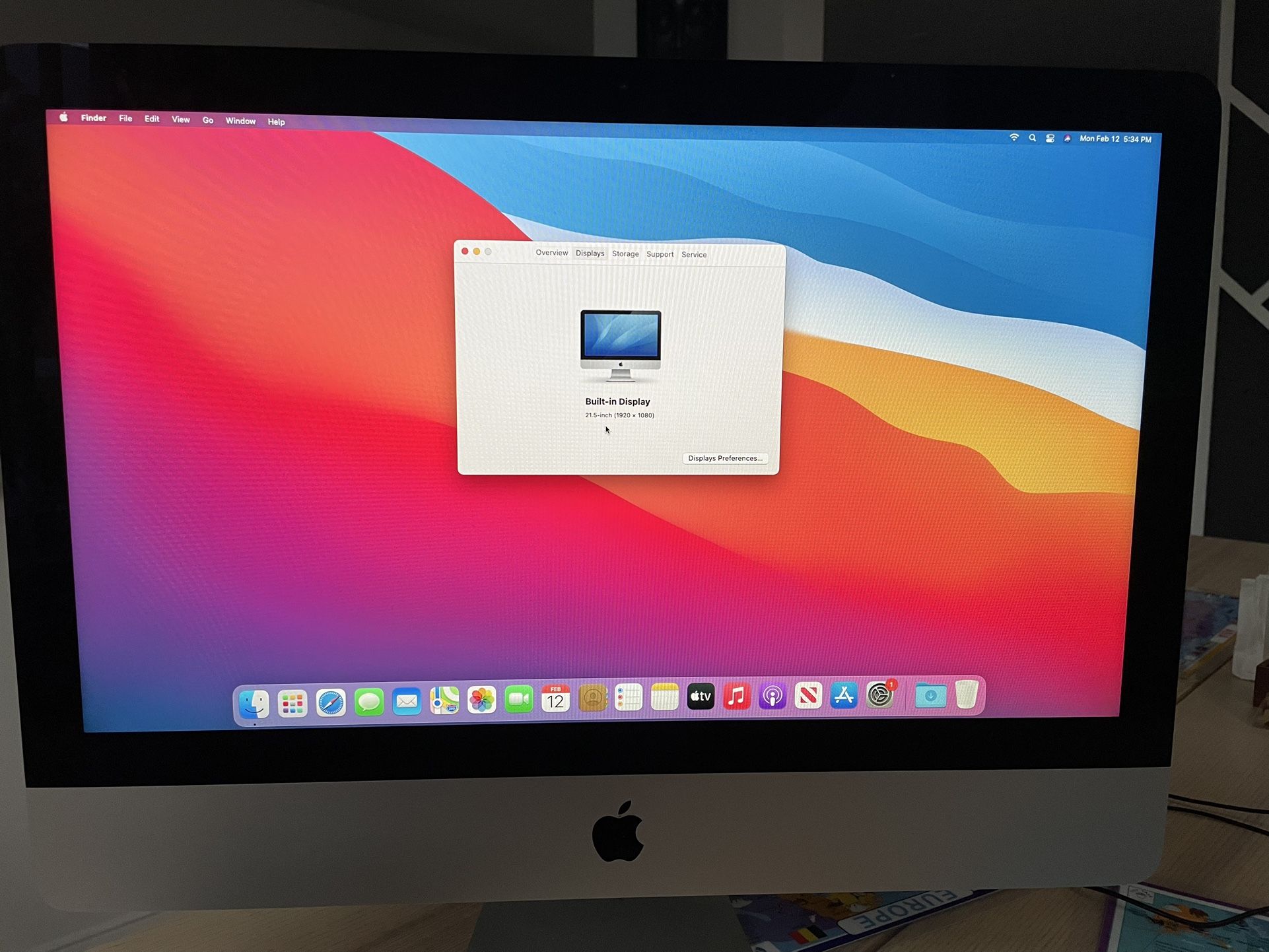
Task: Open FaceTime in the Dock
Action: pyautogui.click(x=519, y=699)
